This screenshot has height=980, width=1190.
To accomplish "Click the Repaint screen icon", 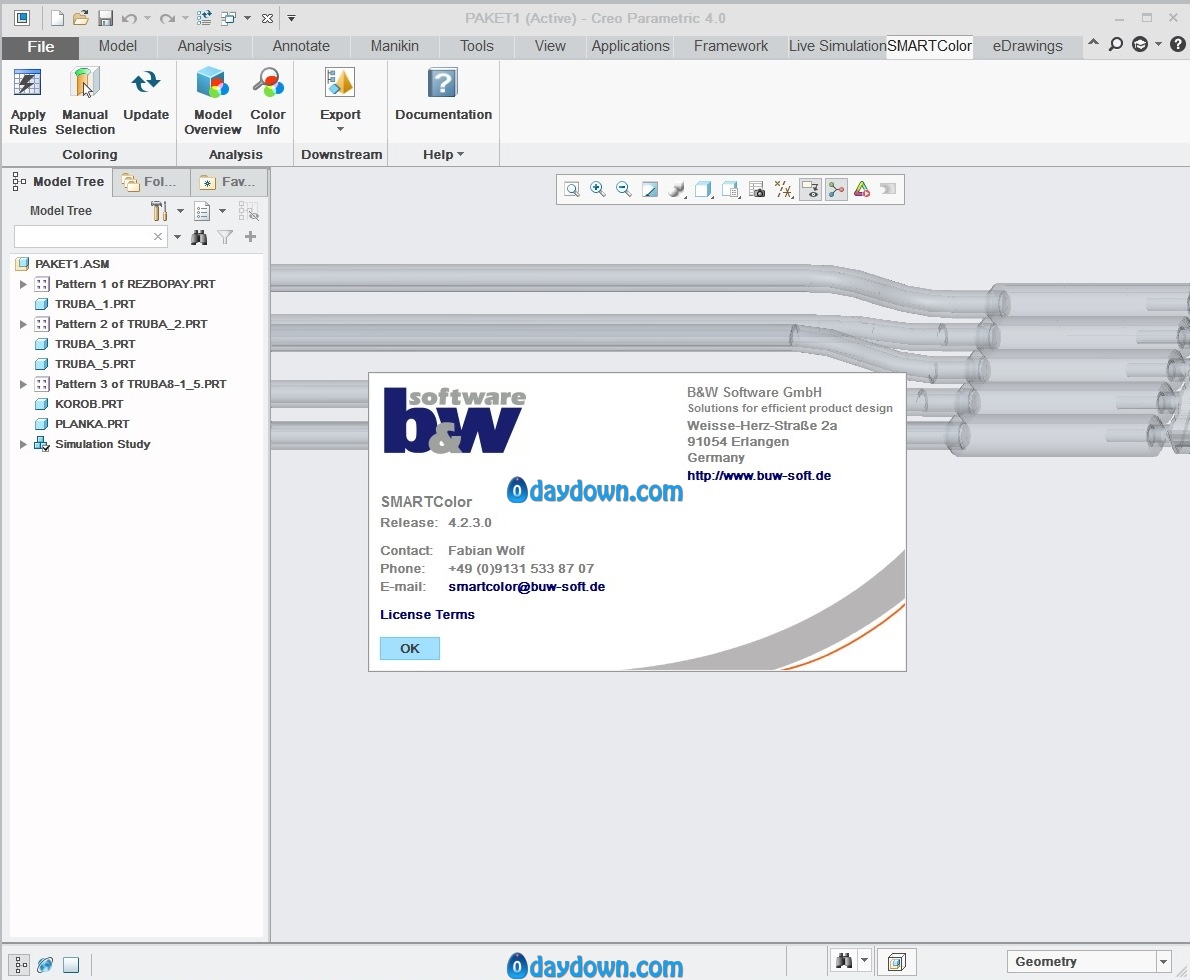I will (x=650, y=190).
